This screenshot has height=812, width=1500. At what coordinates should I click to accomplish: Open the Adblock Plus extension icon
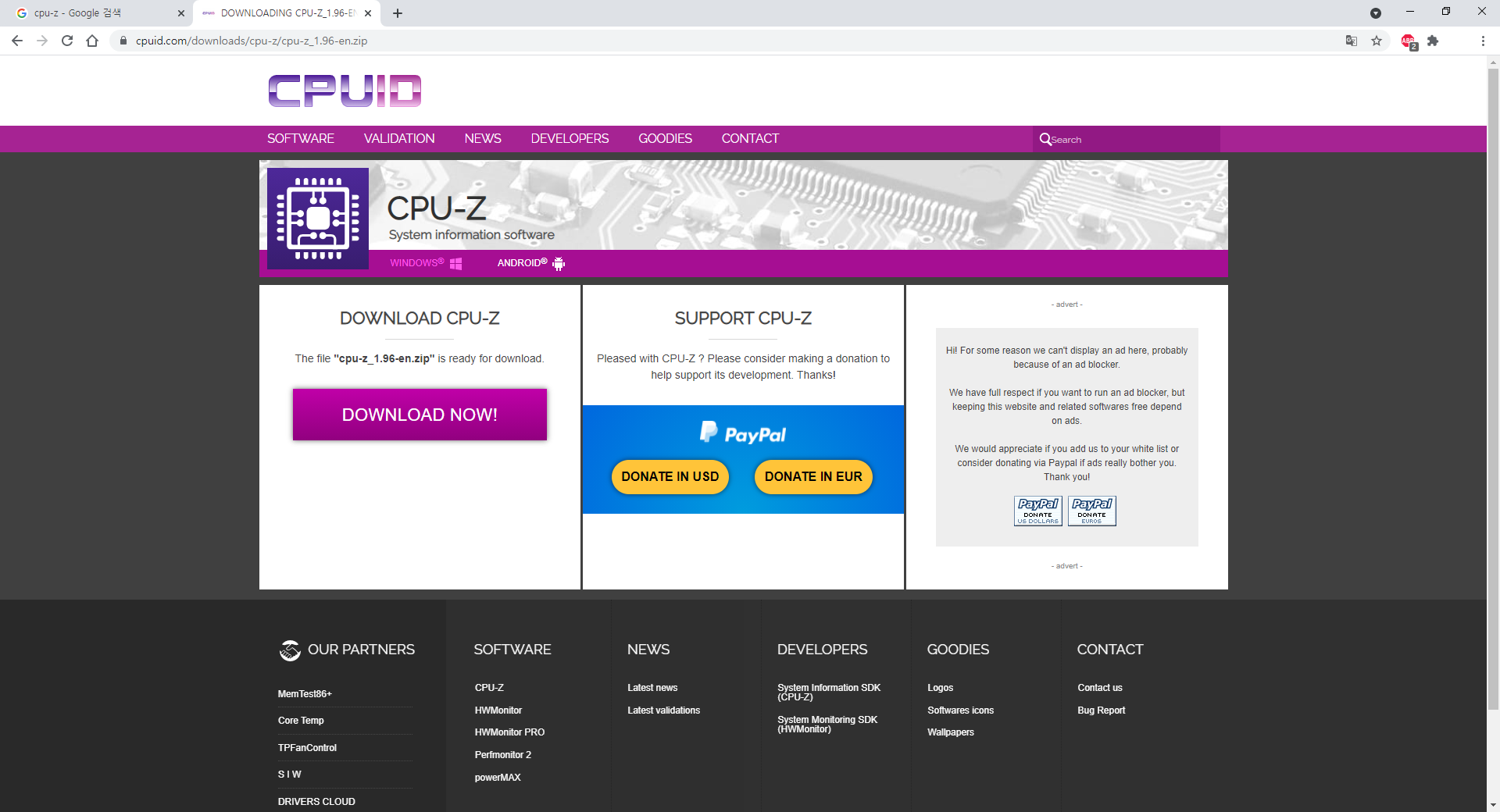(1409, 41)
